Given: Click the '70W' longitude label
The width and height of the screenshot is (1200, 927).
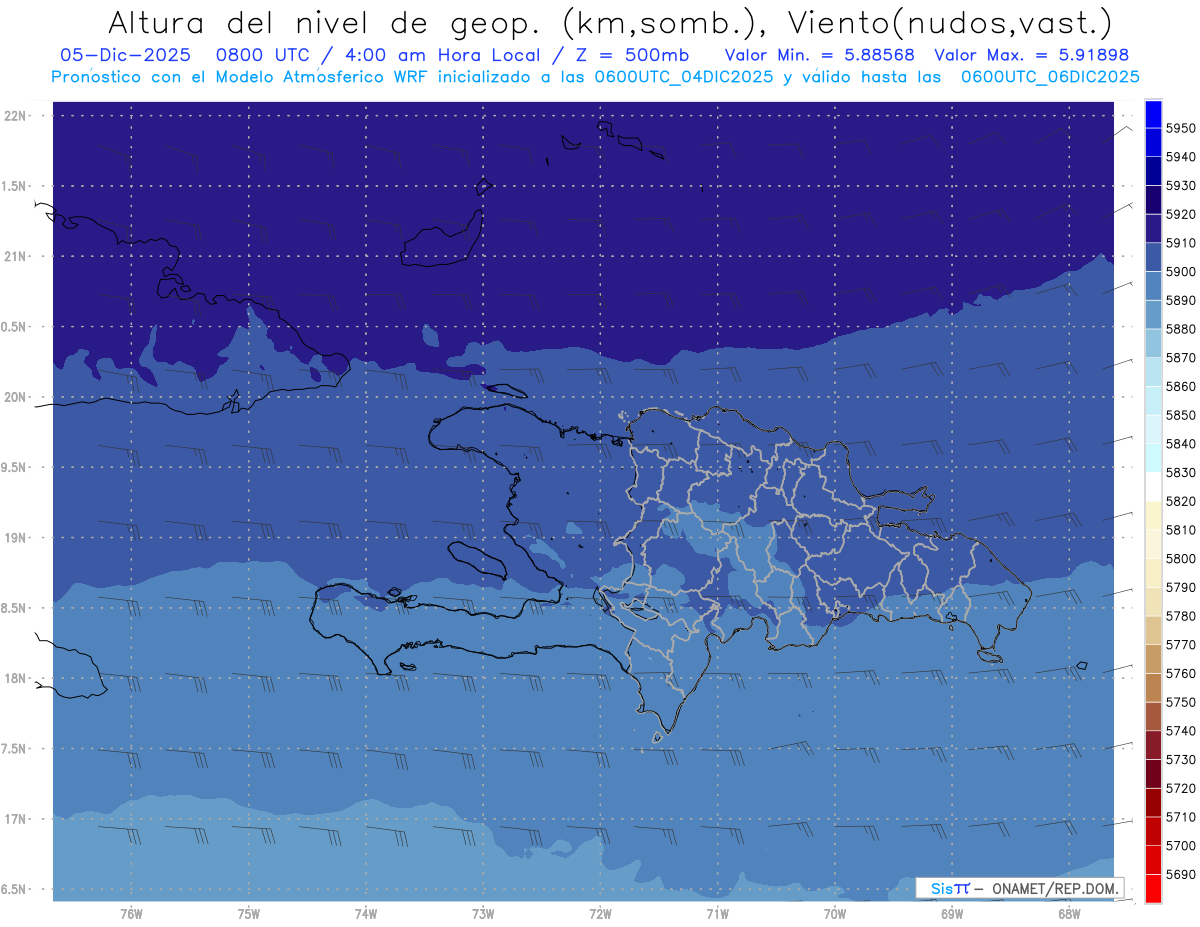Looking at the screenshot, I should coord(835,914).
